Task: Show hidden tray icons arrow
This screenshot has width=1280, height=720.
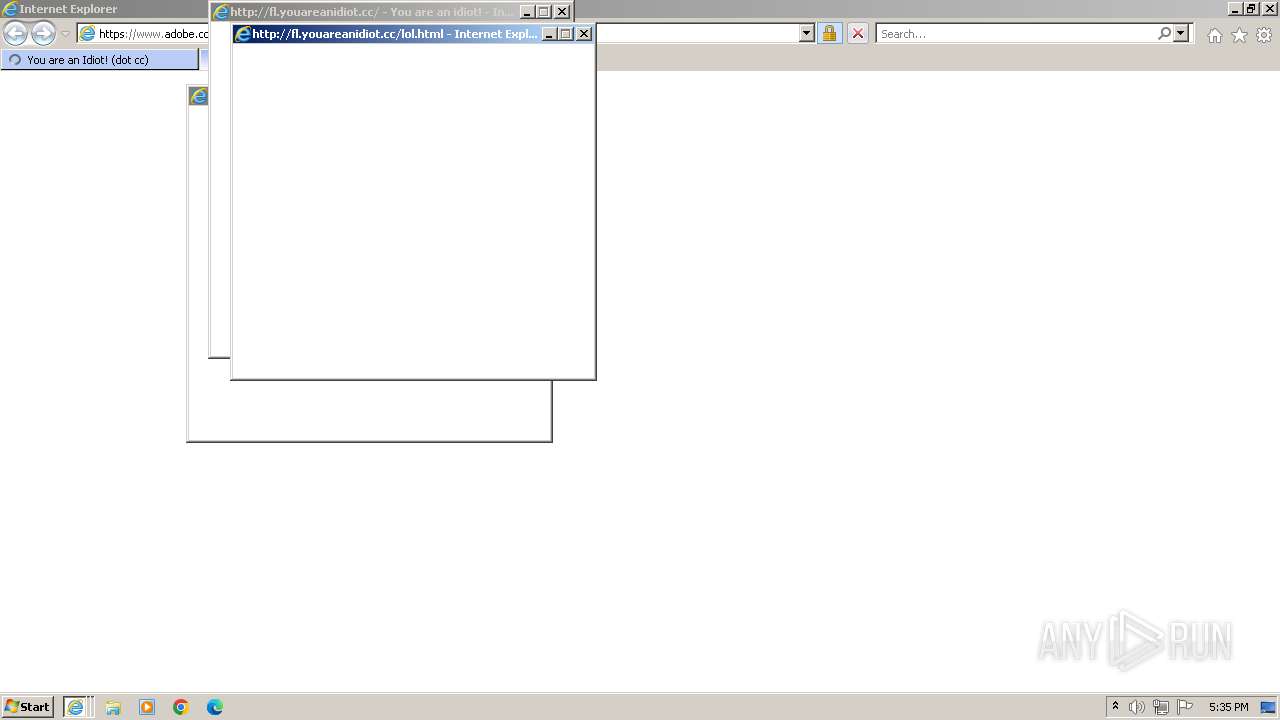Action: pos(1115,707)
